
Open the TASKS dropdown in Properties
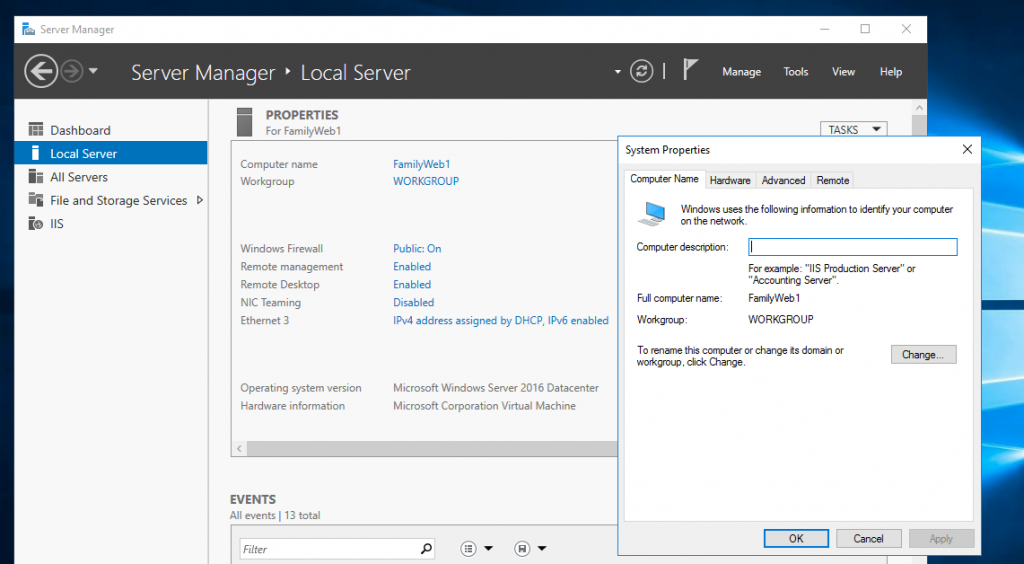coord(854,129)
